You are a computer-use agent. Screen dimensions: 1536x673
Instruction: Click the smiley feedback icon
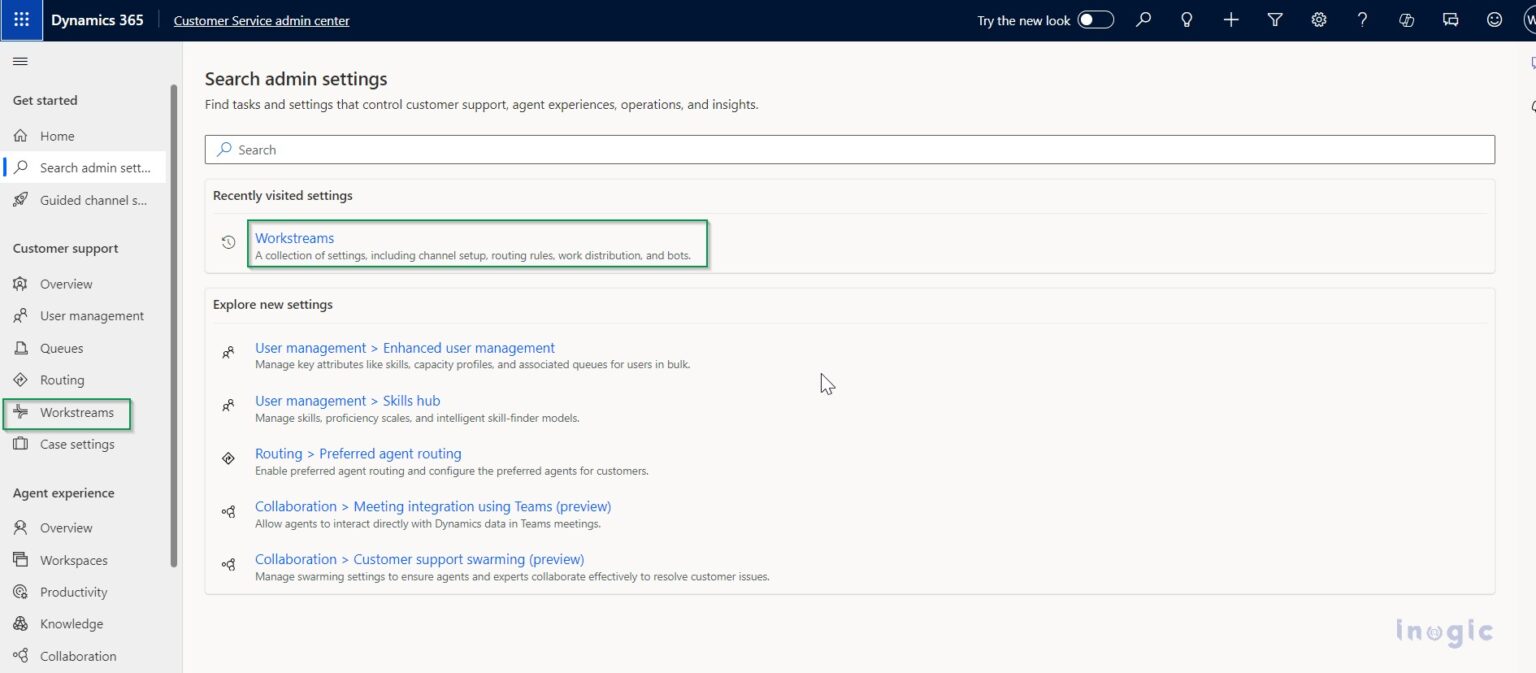(1494, 20)
